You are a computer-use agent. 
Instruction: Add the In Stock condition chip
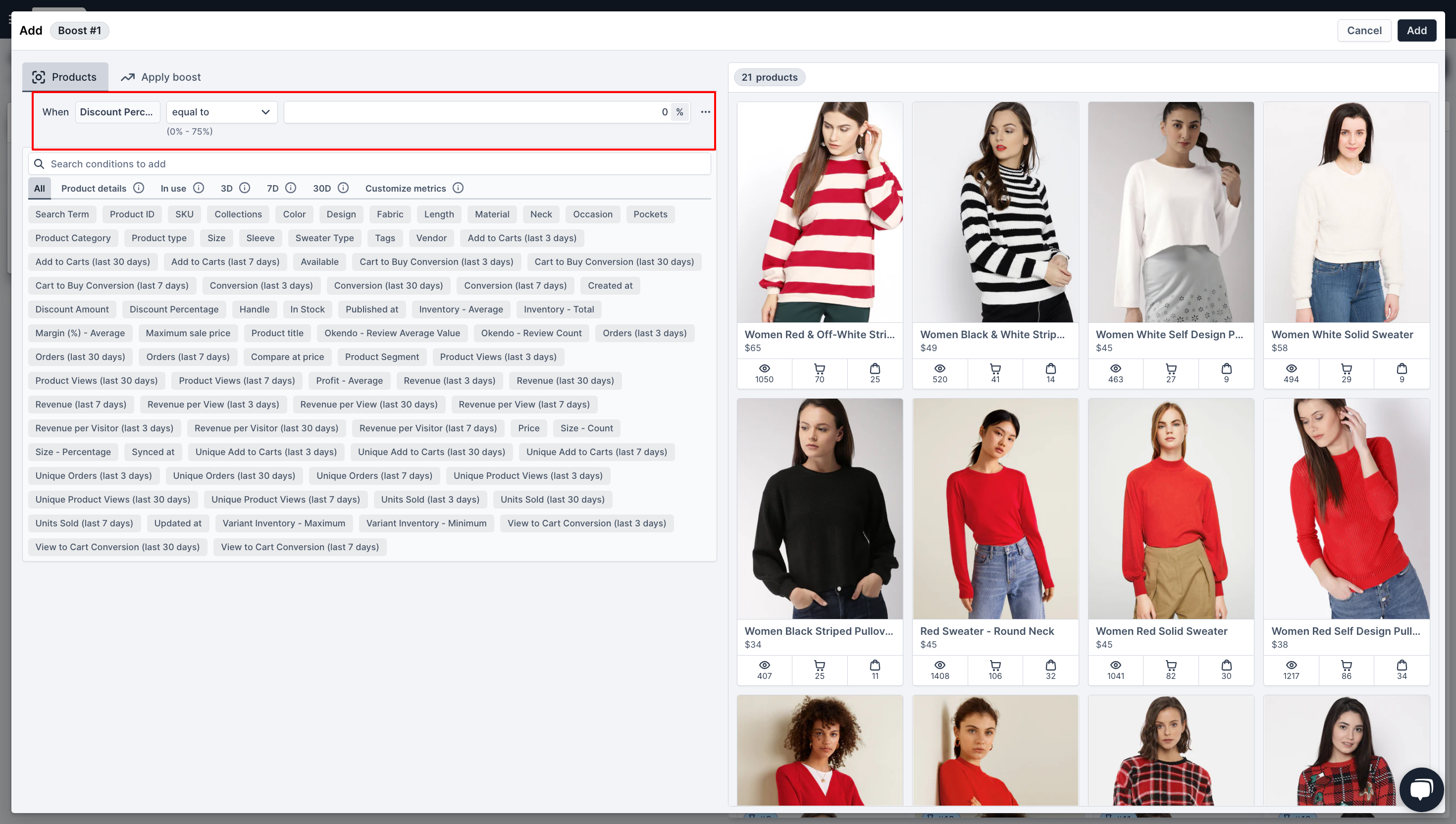pos(307,309)
